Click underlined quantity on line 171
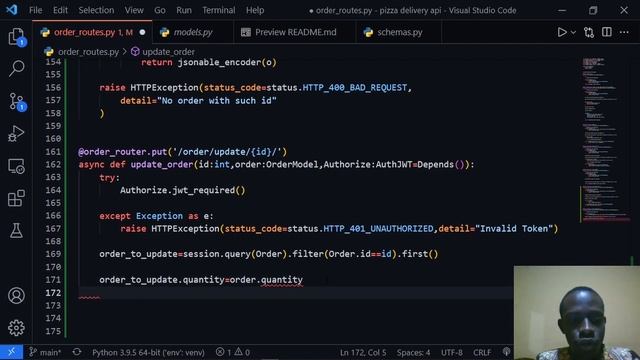The width and height of the screenshot is (640, 360). pyautogui.click(x=282, y=280)
